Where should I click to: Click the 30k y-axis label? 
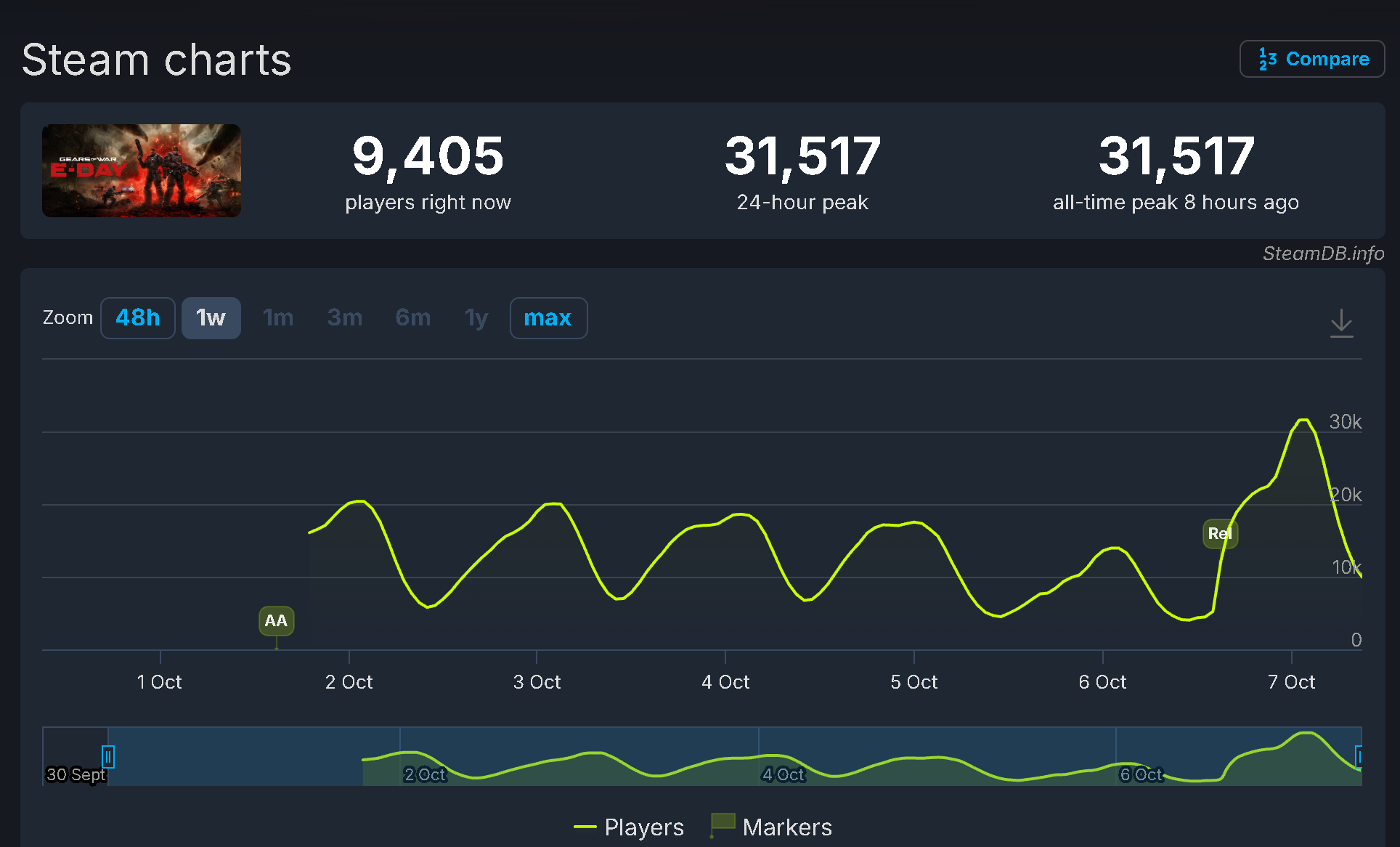click(1345, 422)
